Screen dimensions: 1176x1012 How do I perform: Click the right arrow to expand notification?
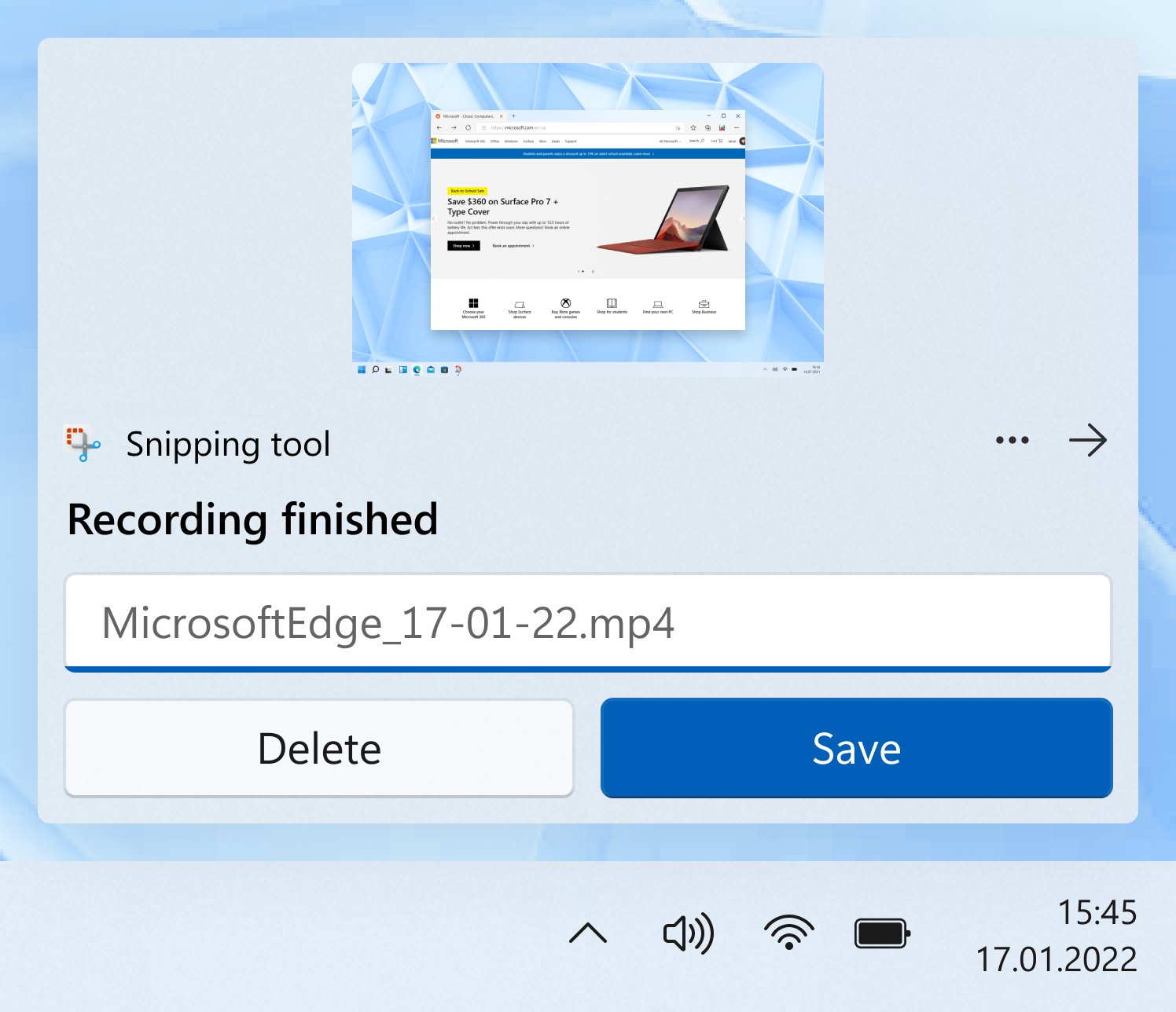click(x=1088, y=440)
